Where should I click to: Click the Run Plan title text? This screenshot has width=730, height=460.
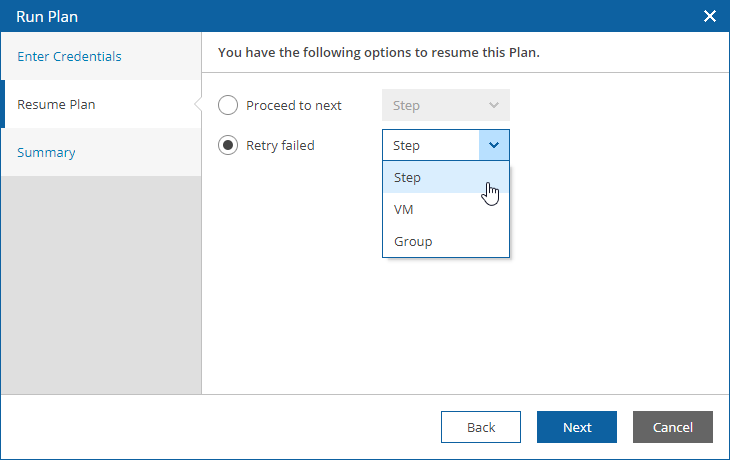click(47, 17)
